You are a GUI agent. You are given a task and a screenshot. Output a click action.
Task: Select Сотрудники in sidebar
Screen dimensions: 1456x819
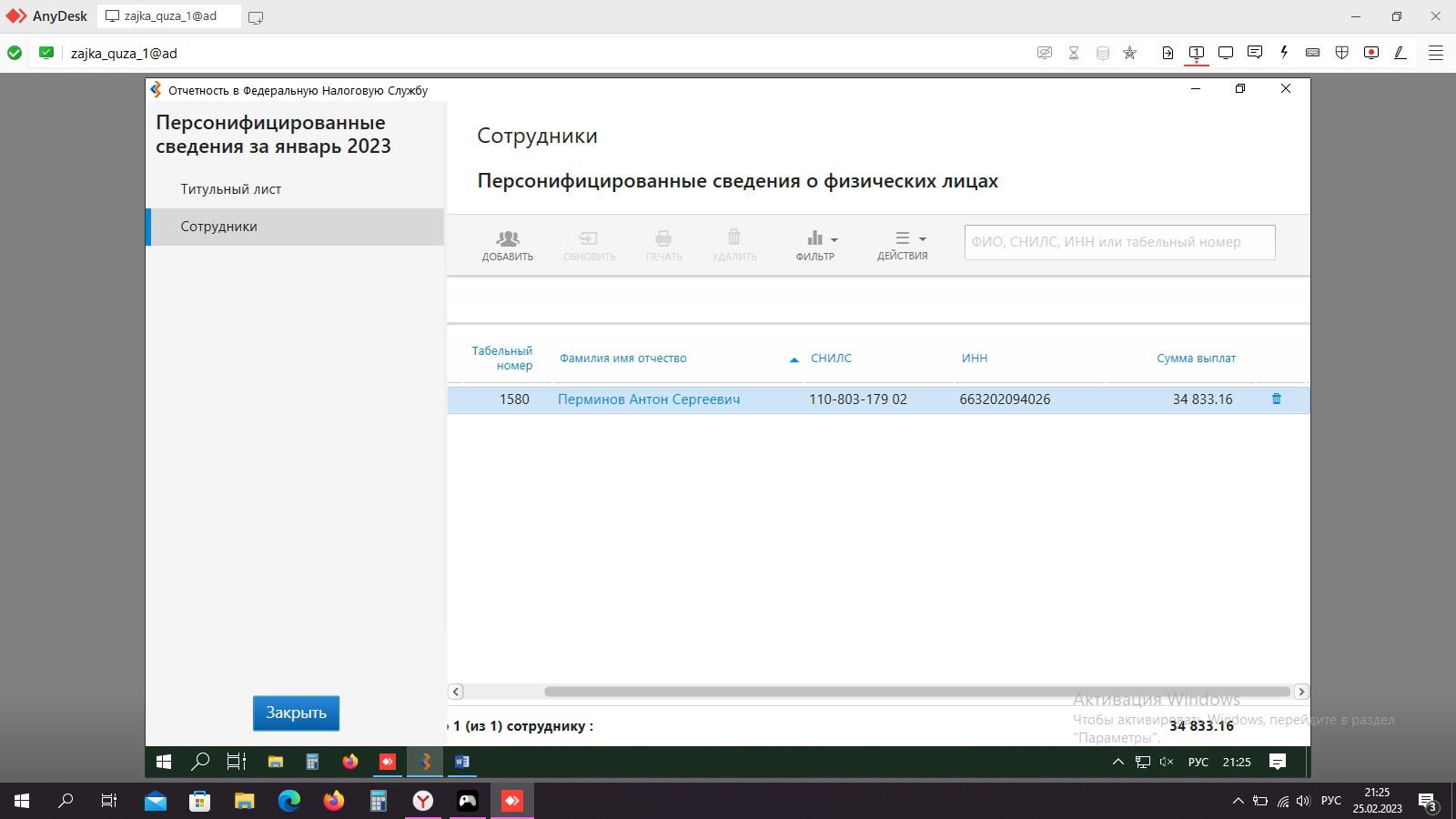[x=295, y=227]
